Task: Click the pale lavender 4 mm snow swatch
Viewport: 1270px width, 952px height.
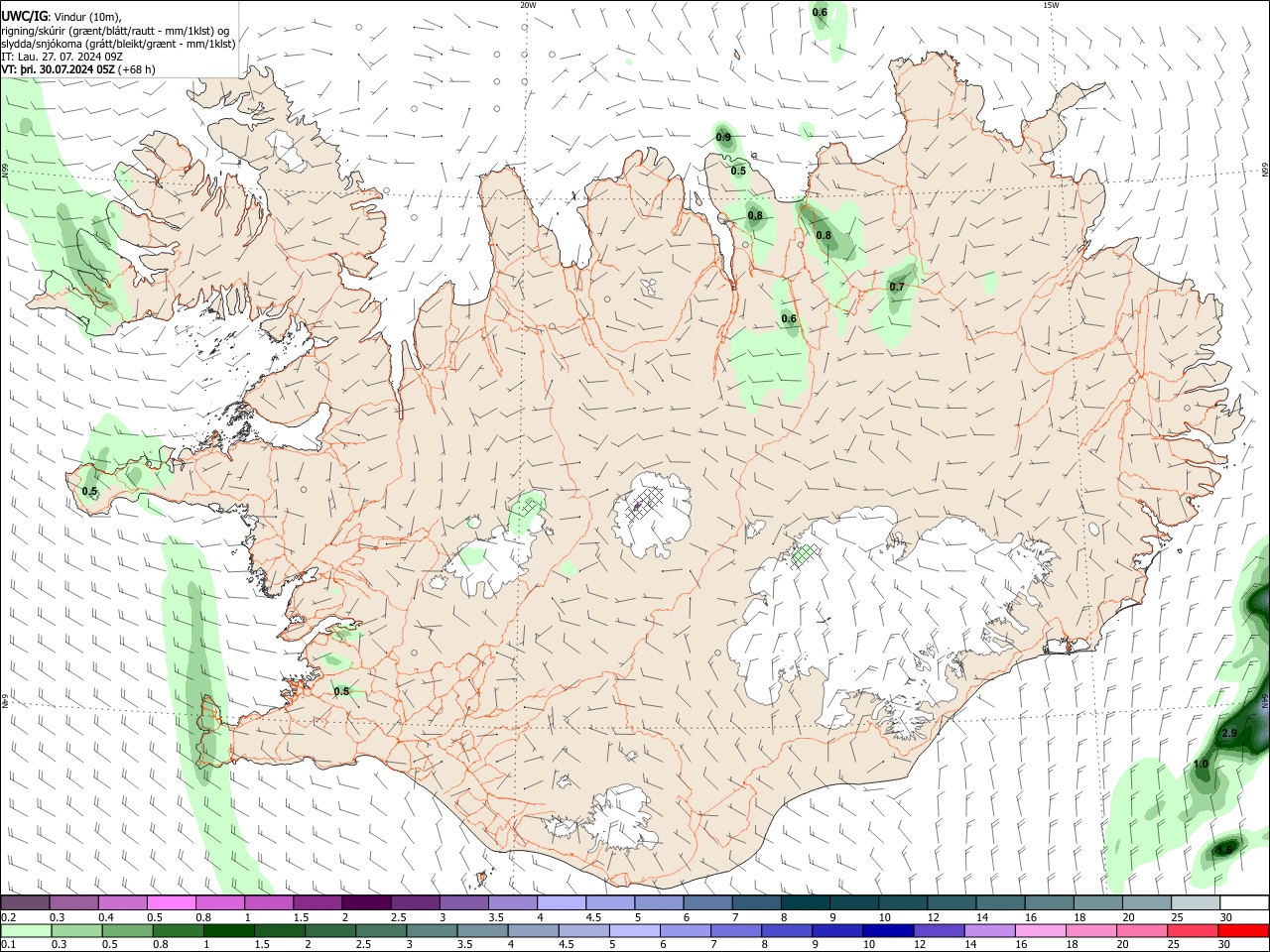Action: tap(562, 902)
